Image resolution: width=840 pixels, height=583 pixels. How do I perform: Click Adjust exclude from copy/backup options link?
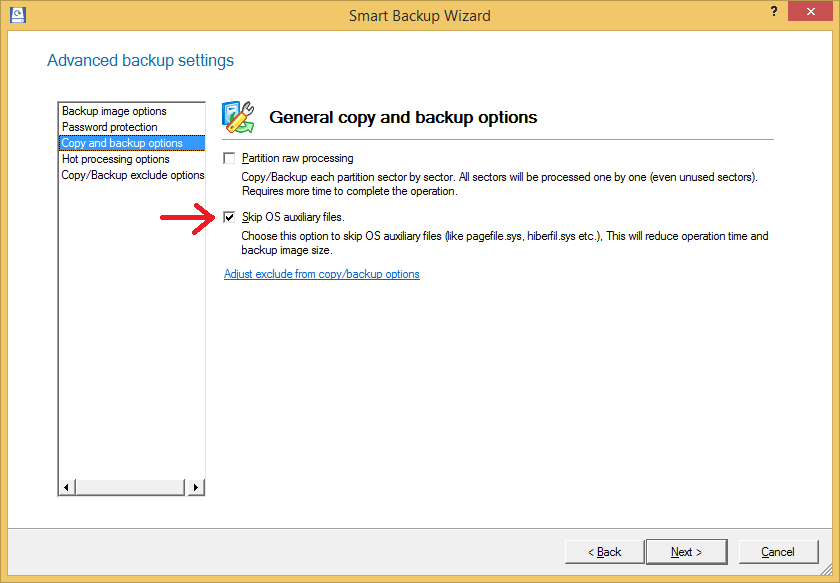322,274
